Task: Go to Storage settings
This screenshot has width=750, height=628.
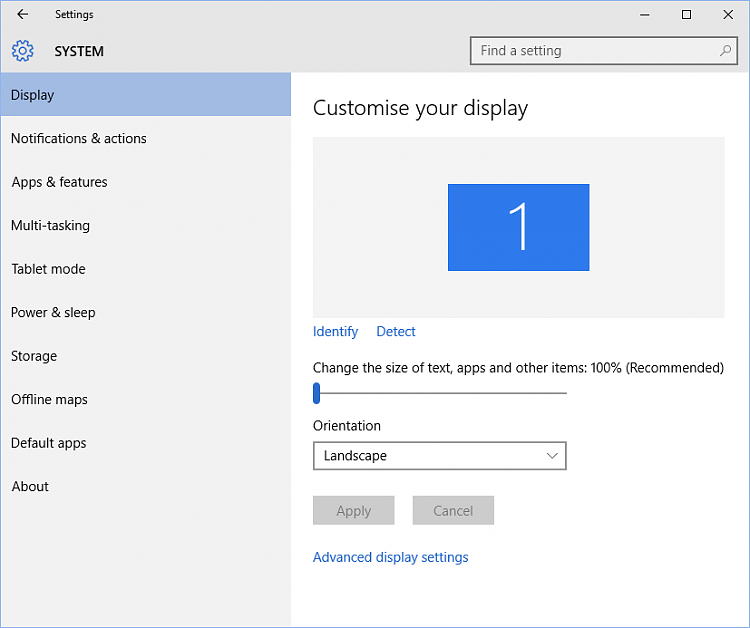Action: [145, 356]
